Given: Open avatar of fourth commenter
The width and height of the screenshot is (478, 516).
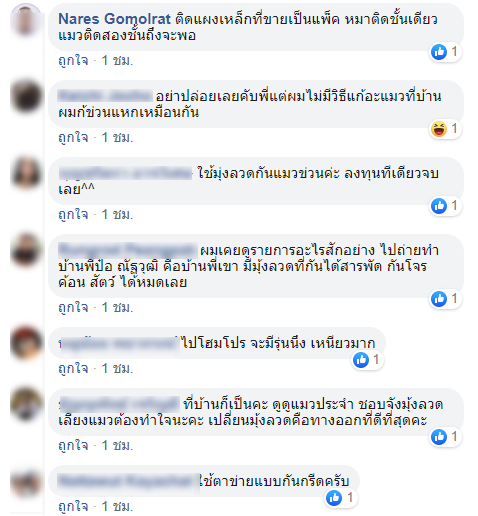Looking at the screenshot, I should (26, 250).
